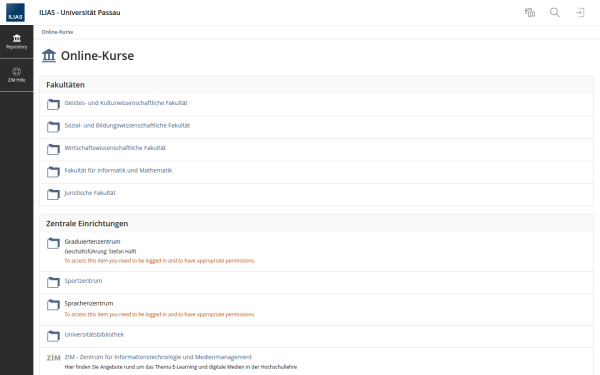Click folder icon next to Sprachenzentrum
Screen dimensions: 600x375
coord(53,305)
